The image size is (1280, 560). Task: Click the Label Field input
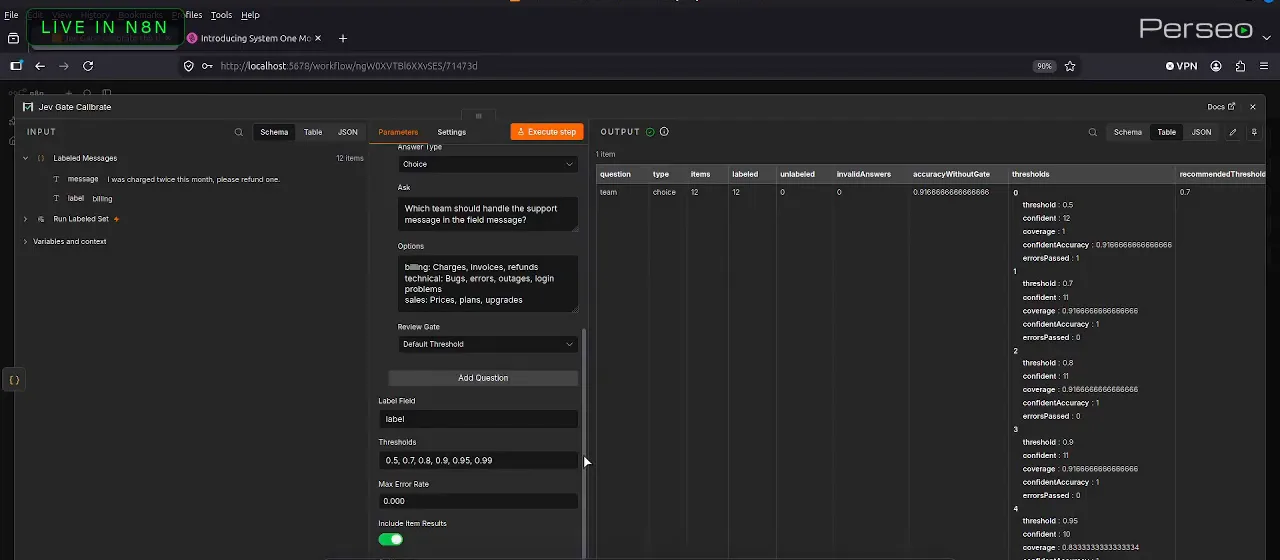pos(478,419)
